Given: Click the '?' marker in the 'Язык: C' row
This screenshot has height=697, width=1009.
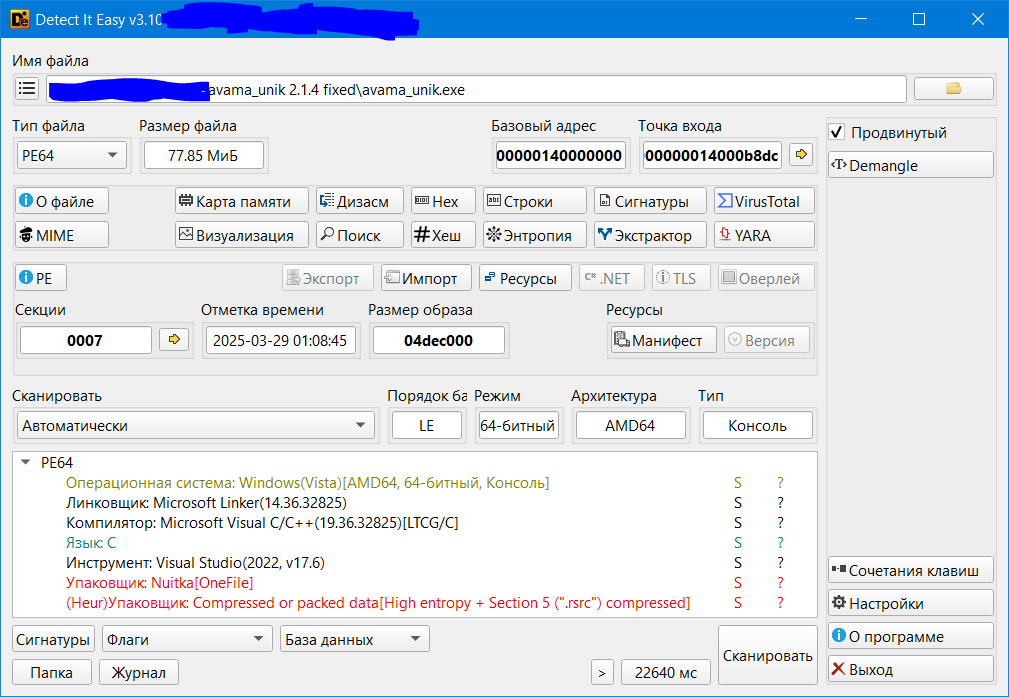Looking at the screenshot, I should 780,543.
